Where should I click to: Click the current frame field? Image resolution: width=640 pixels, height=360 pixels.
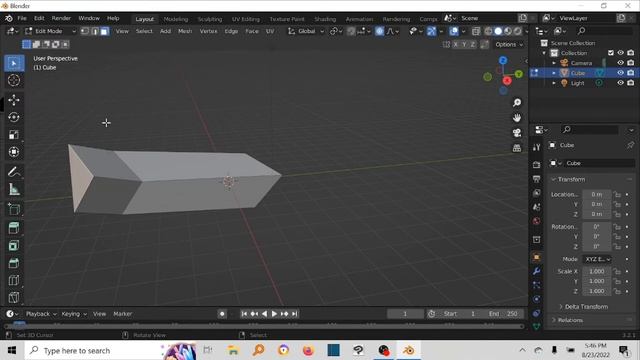tap(405, 314)
